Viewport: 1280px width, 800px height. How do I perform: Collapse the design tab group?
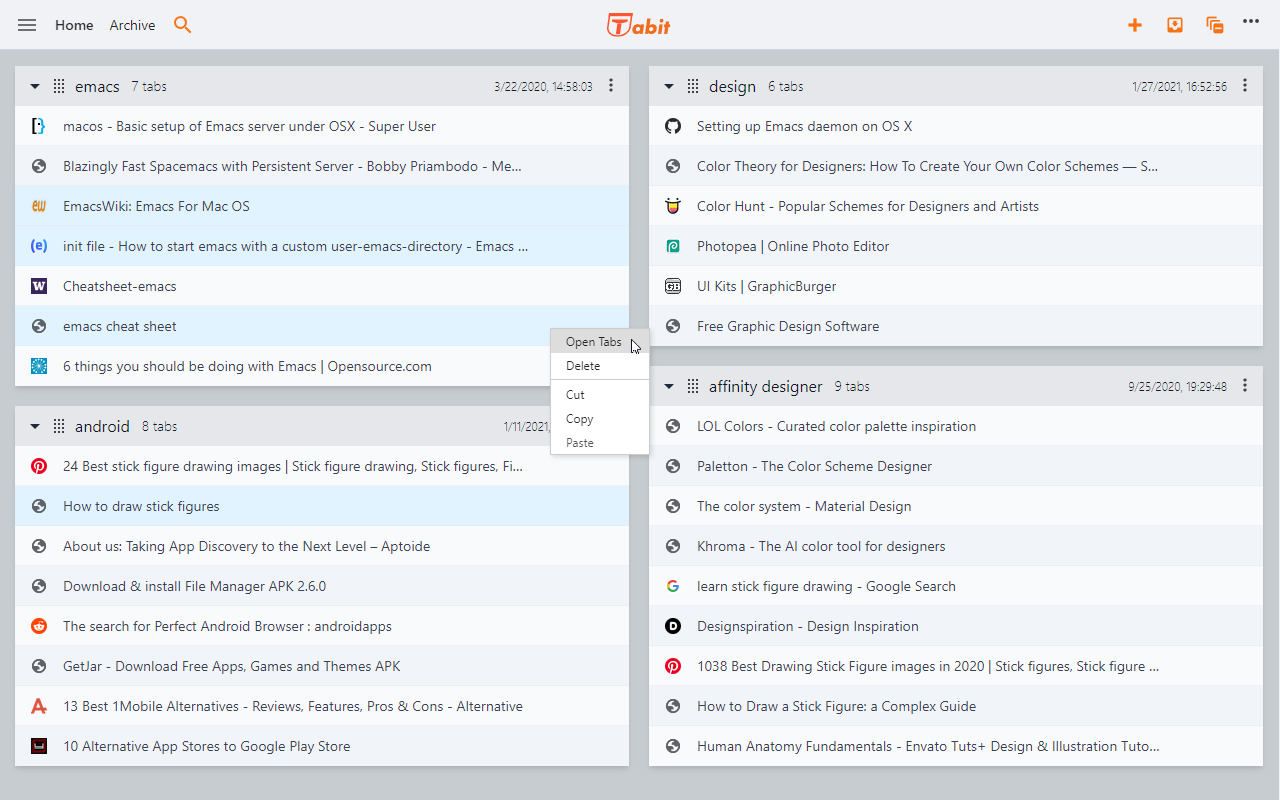click(x=669, y=87)
